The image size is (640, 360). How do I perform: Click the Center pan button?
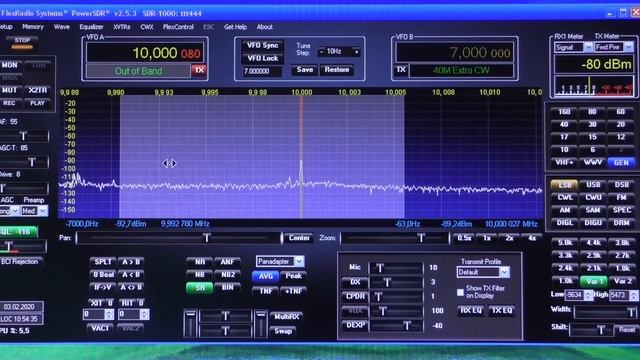coord(299,238)
